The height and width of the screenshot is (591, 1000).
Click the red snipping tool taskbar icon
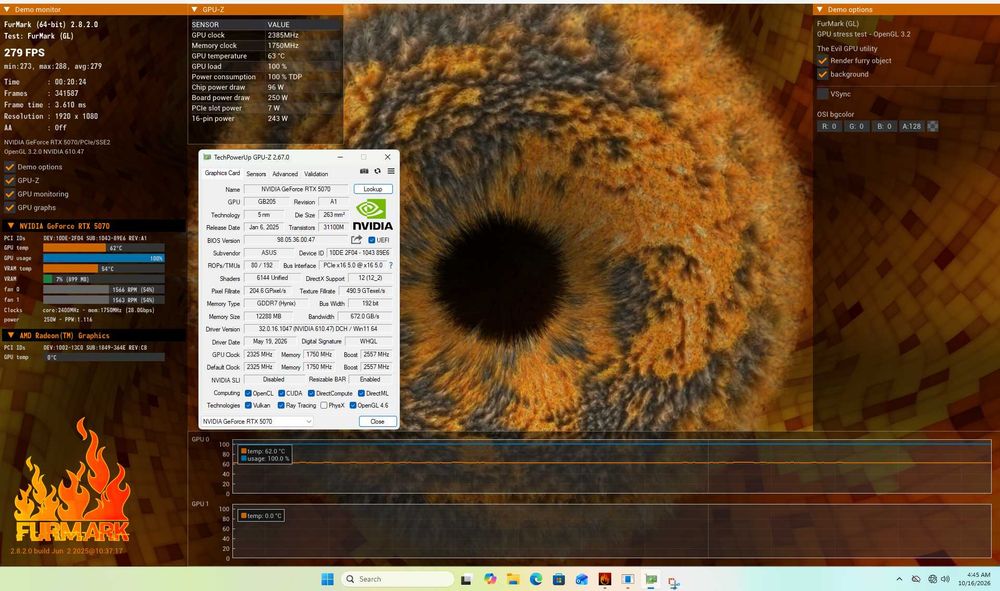click(x=673, y=581)
